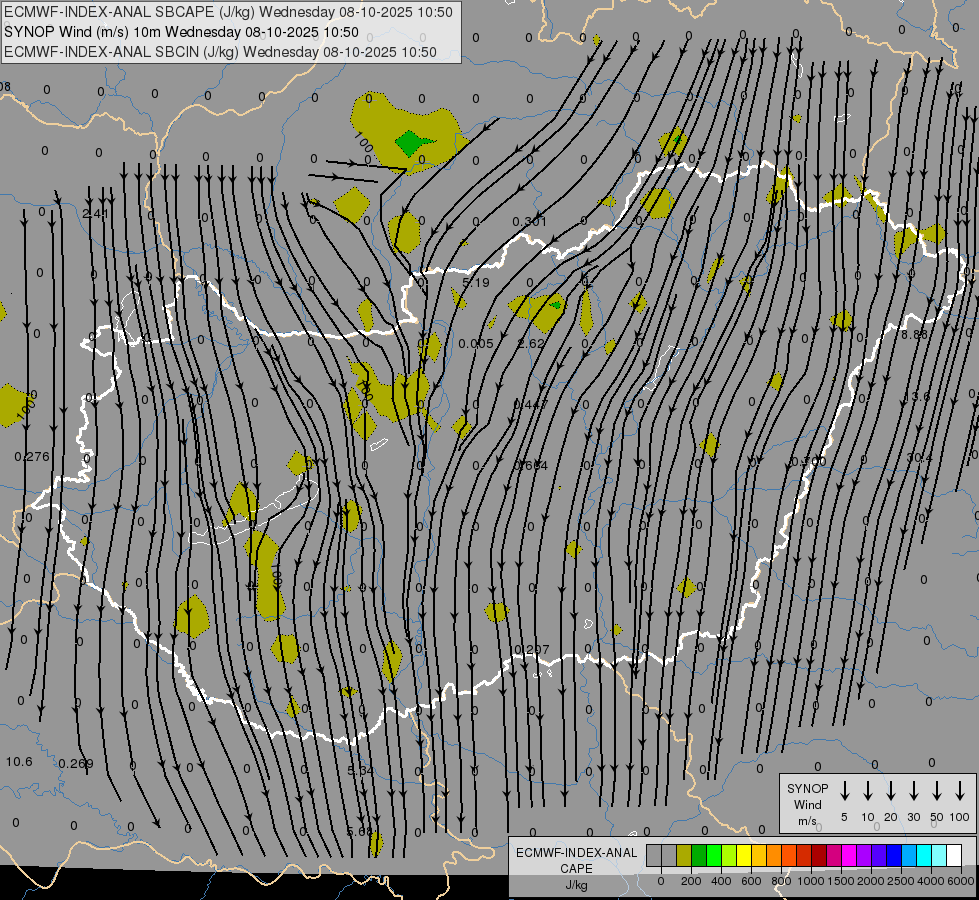Click the bright green CAPE patch on map

(x=409, y=142)
